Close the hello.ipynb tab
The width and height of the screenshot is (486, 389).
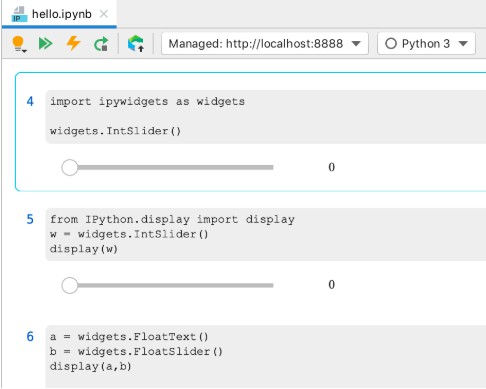104,14
